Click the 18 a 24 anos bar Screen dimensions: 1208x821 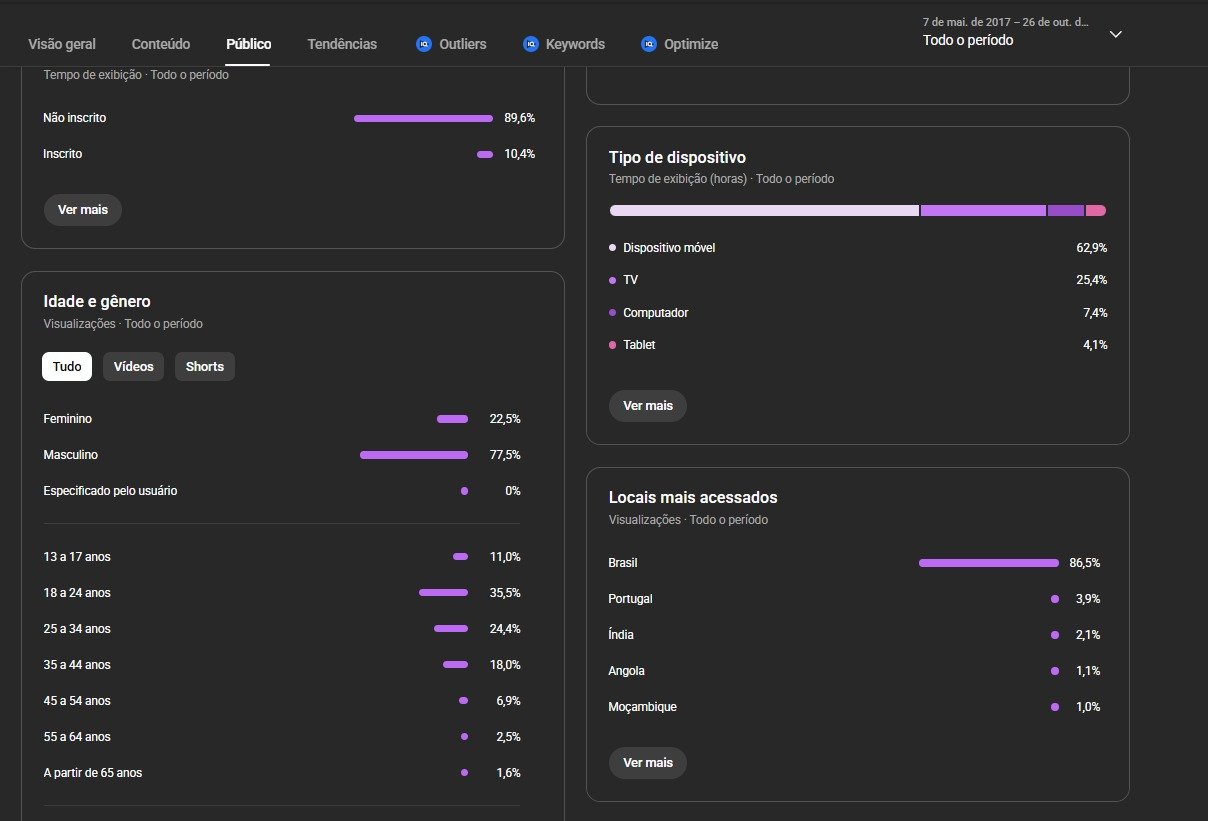click(x=443, y=593)
